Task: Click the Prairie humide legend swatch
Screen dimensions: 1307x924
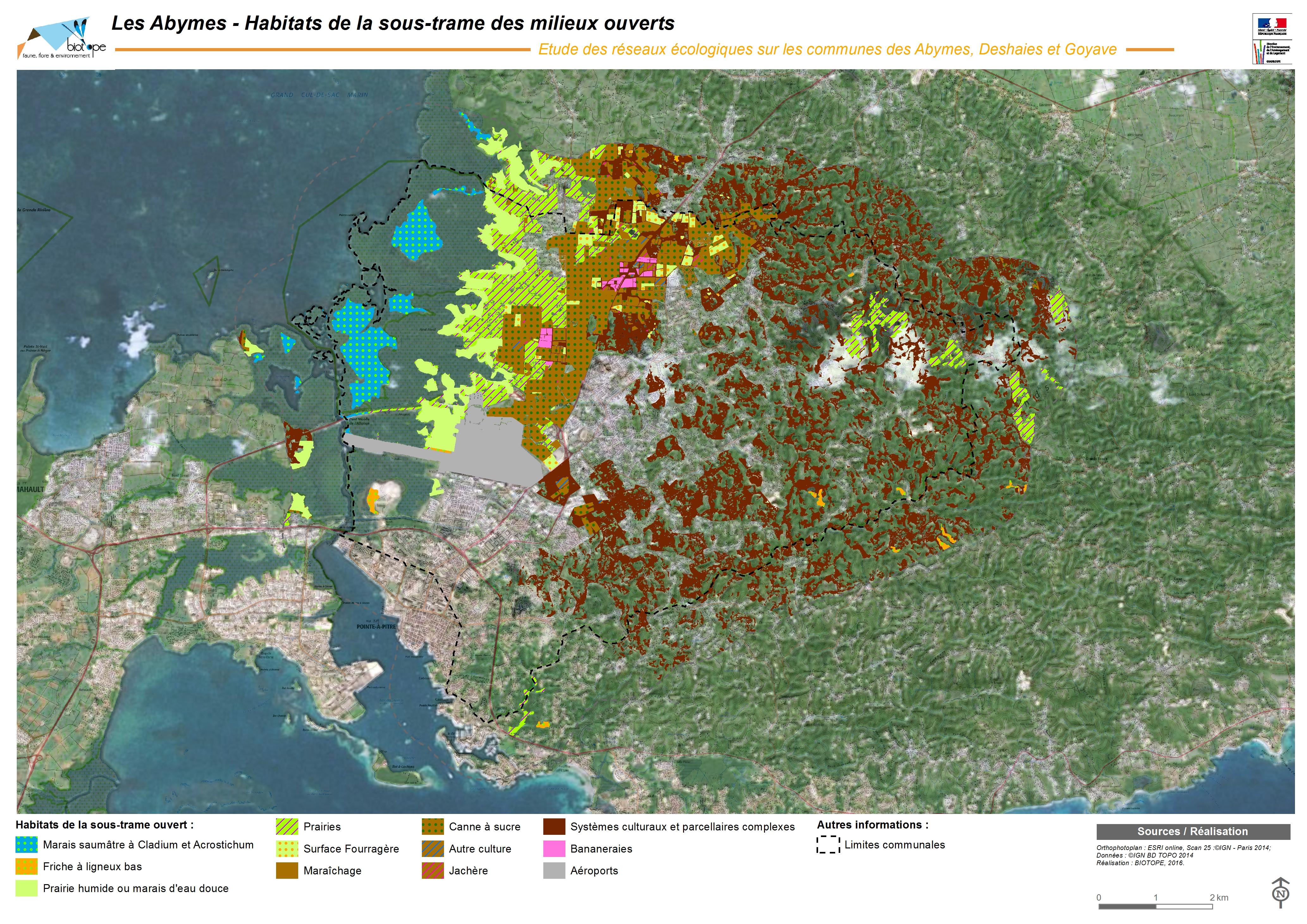Action: (27, 888)
